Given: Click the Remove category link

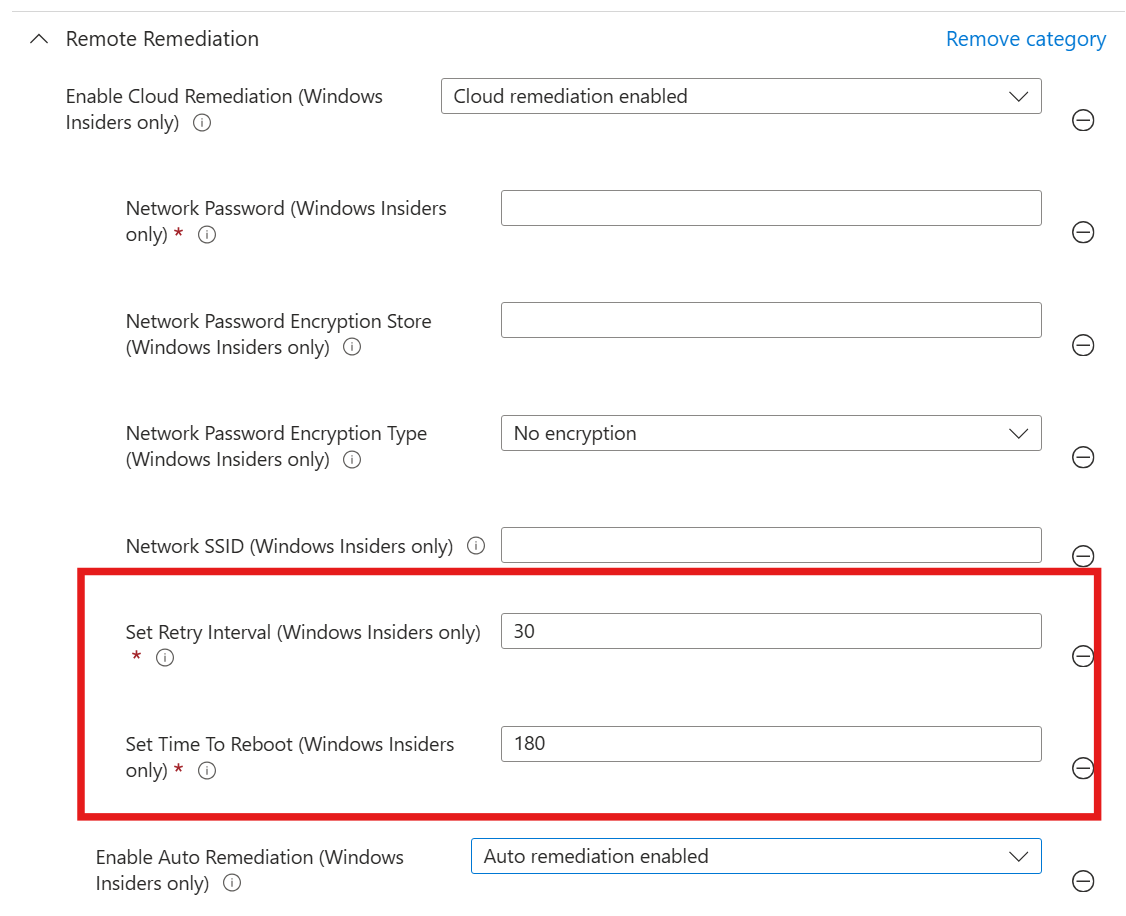Looking at the screenshot, I should coord(1025,39).
